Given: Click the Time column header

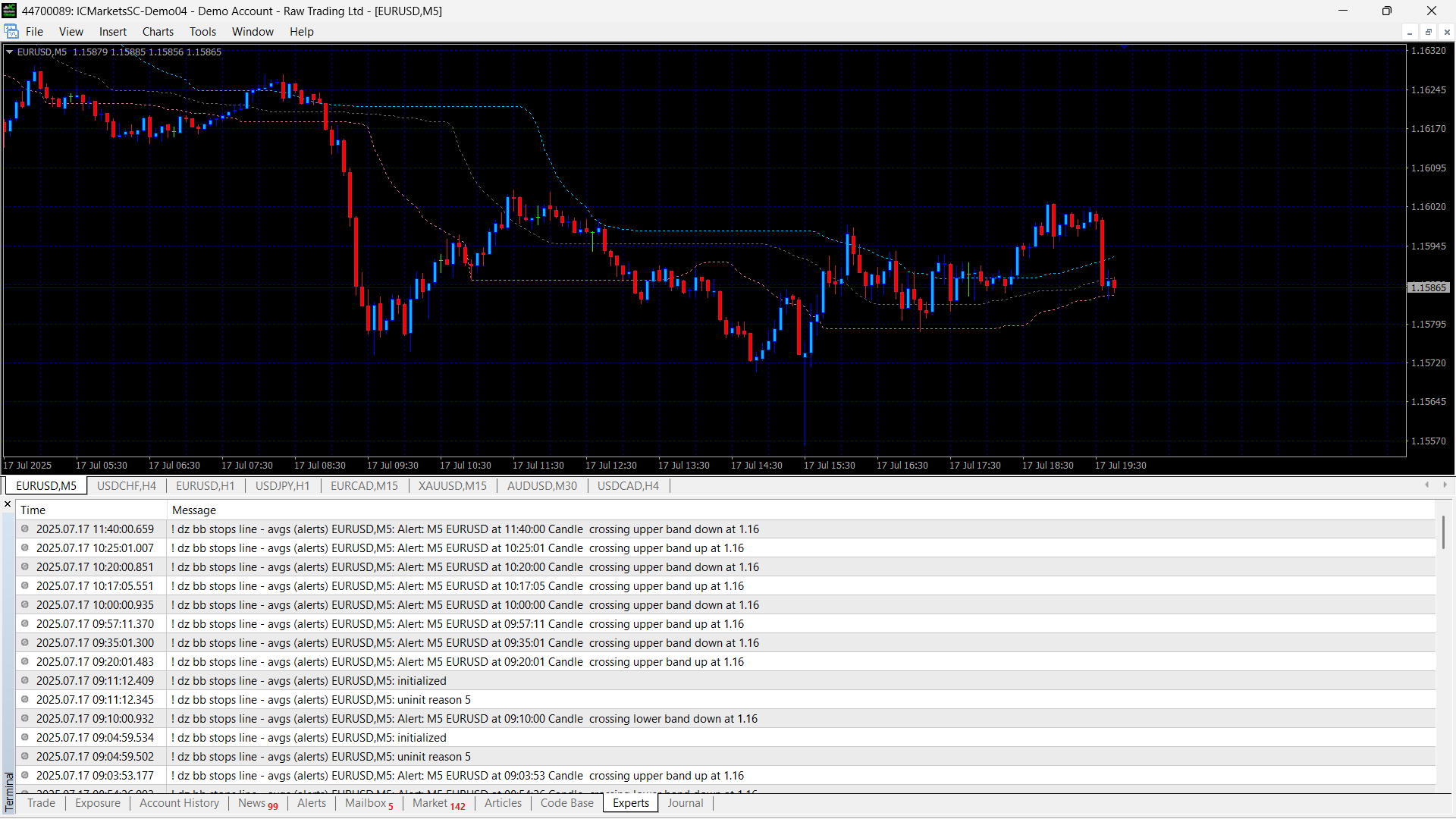Looking at the screenshot, I should 33,510.
